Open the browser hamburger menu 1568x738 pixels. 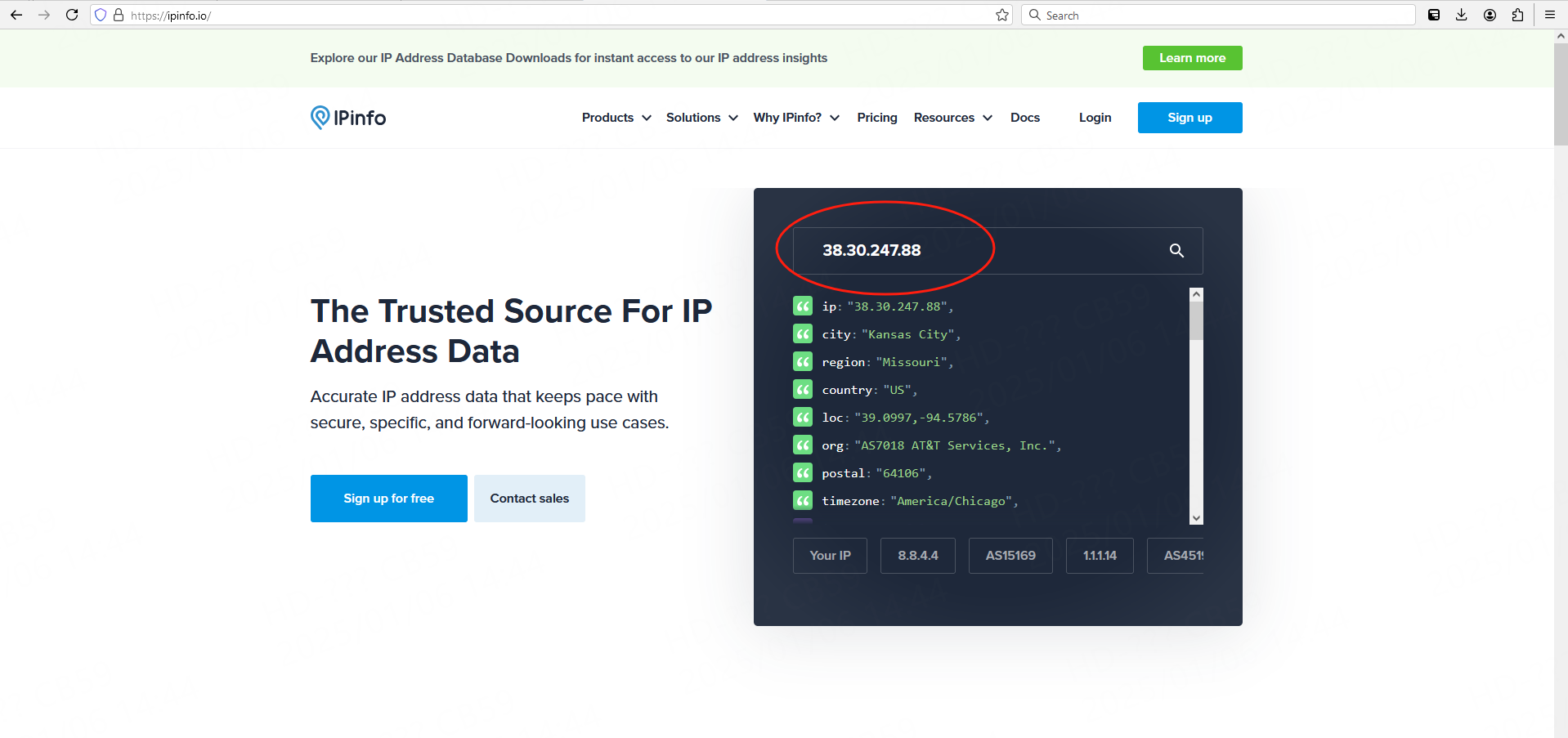1549,15
